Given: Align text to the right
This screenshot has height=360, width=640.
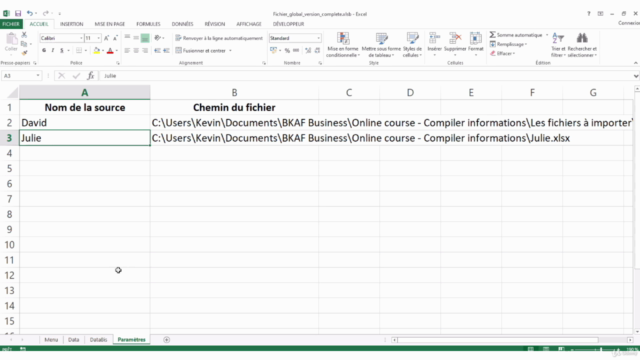Looking at the screenshot, I should tap(145, 51).
